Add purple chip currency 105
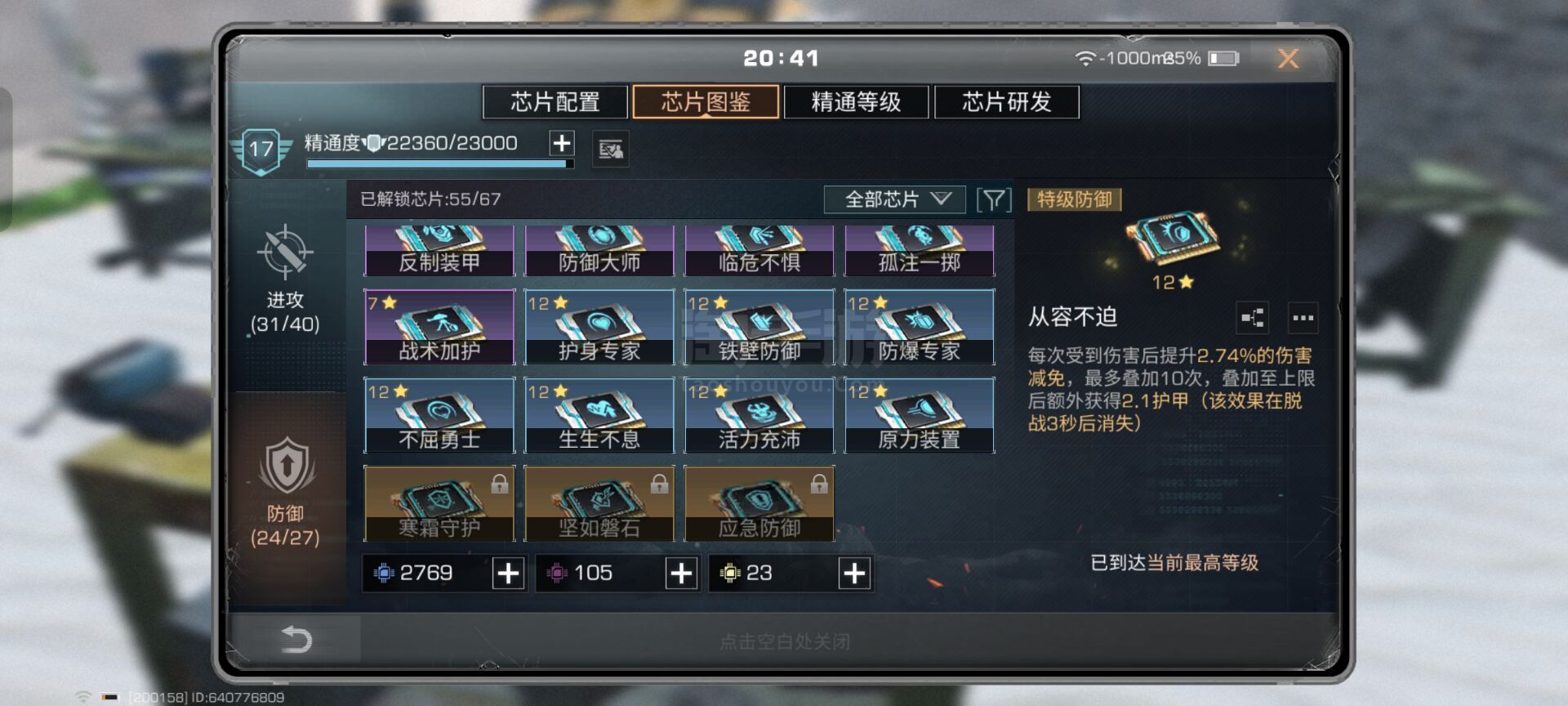Viewport: 1568px width, 706px height. tap(681, 574)
